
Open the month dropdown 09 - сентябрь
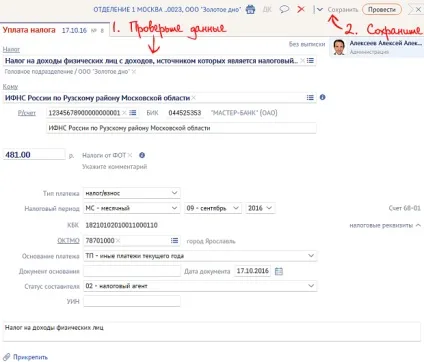[x=213, y=208]
